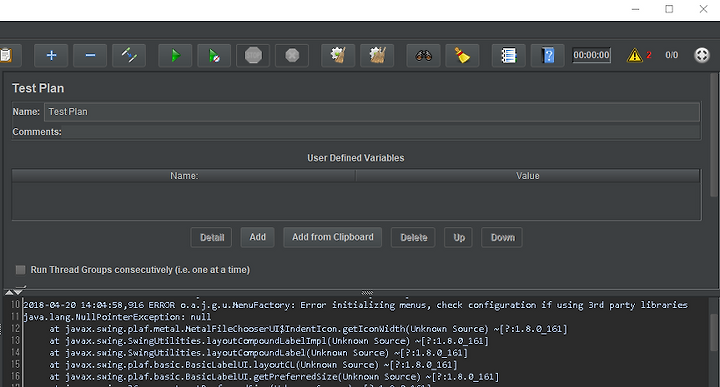Click log line with BasicLabelUI.getPreferredSize
This screenshot has width=720, height=387.
tap(274, 376)
